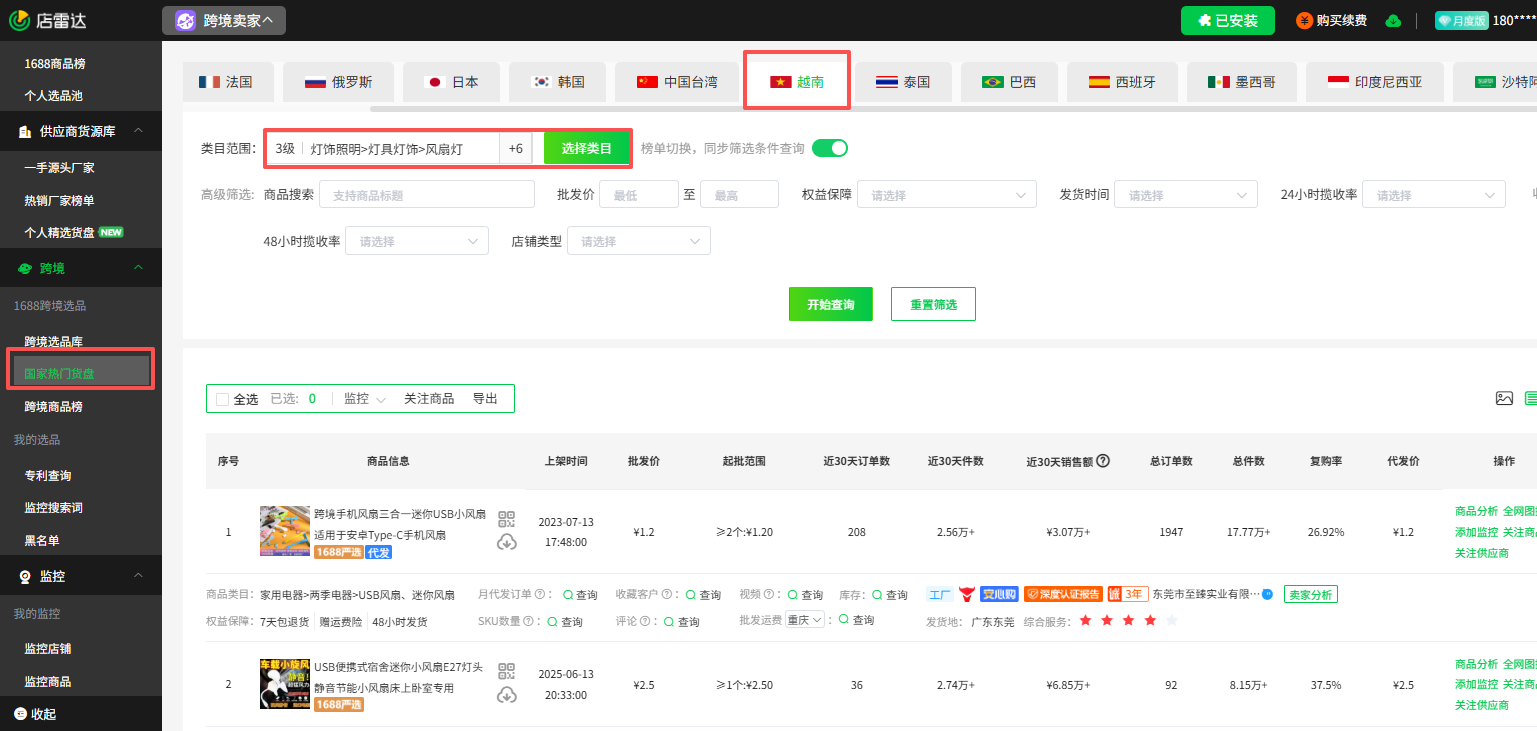The image size is (1537, 731).
Task: Click 关注商品 in the batch toolbar
Action: tap(429, 398)
